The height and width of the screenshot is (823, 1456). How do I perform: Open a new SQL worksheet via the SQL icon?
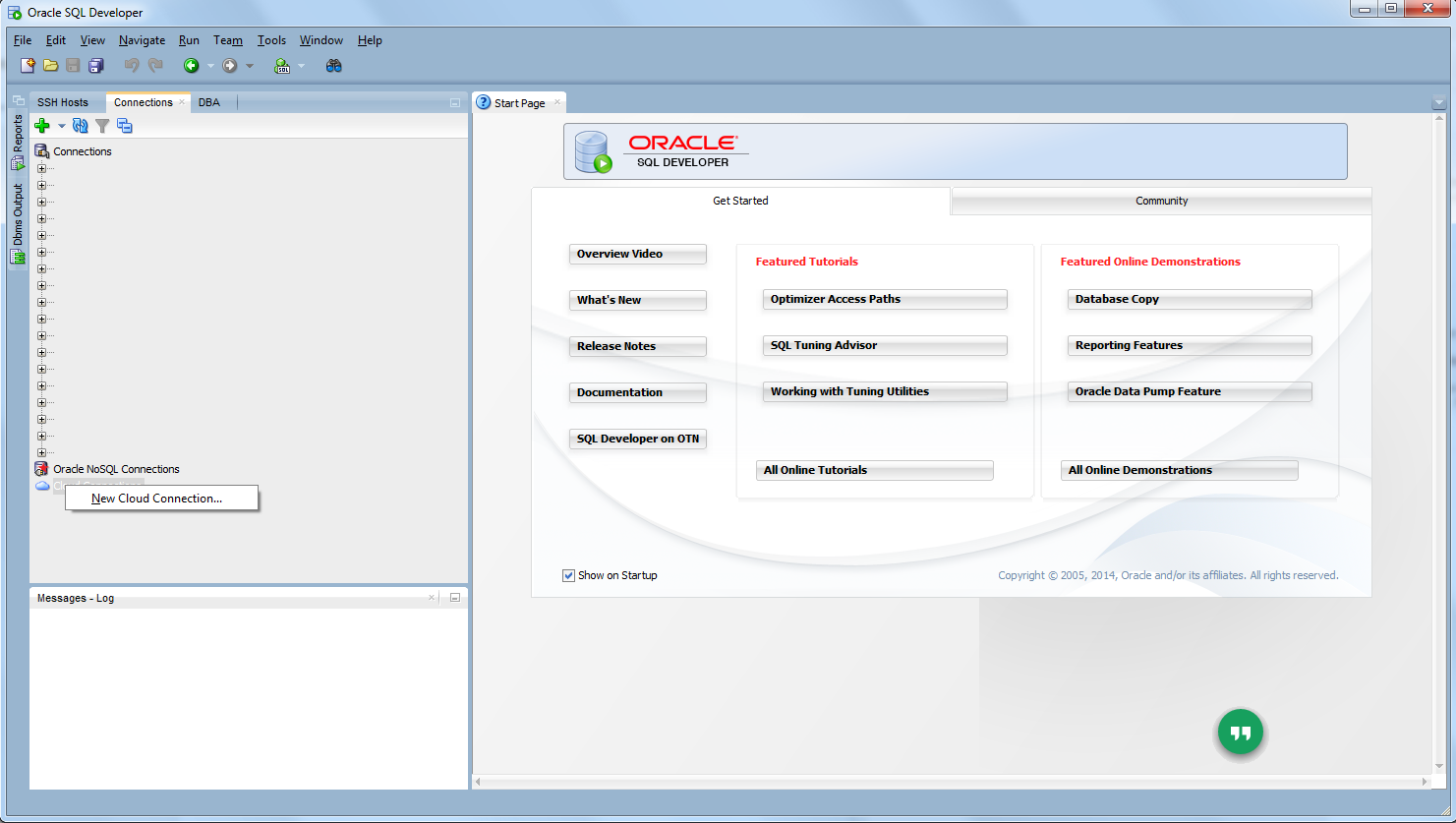282,66
